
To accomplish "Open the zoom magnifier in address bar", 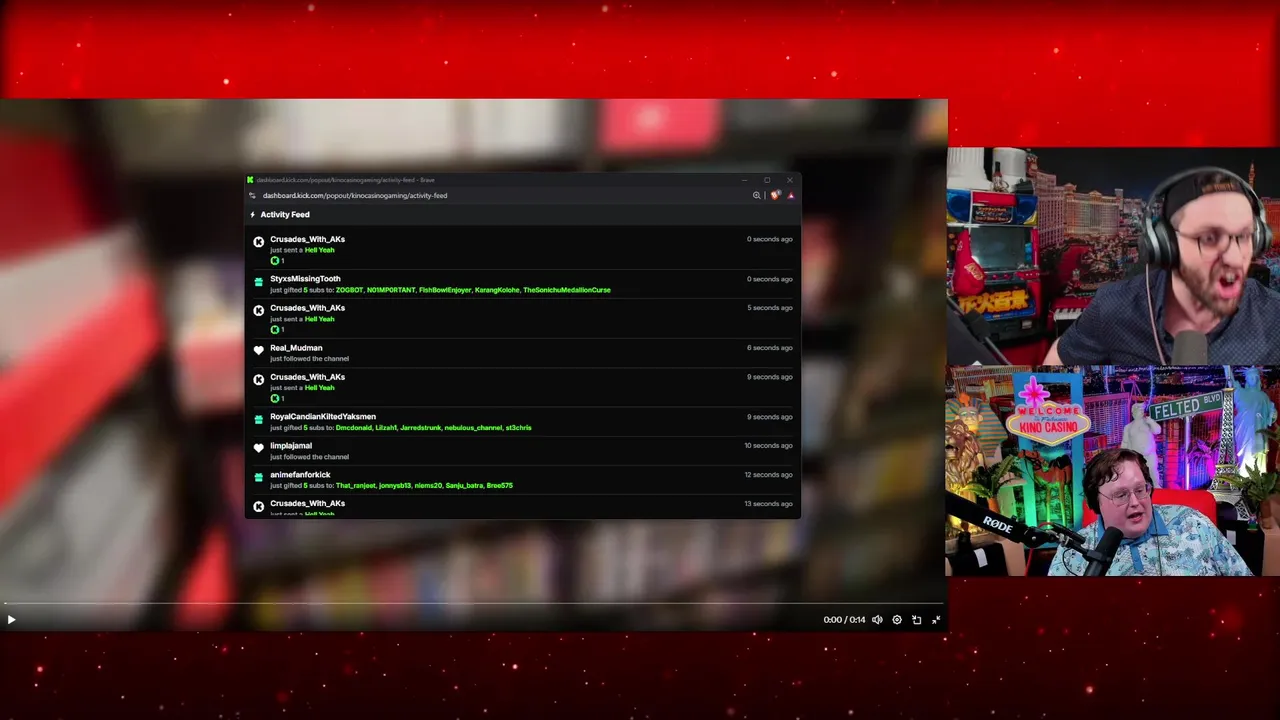I will click(757, 195).
